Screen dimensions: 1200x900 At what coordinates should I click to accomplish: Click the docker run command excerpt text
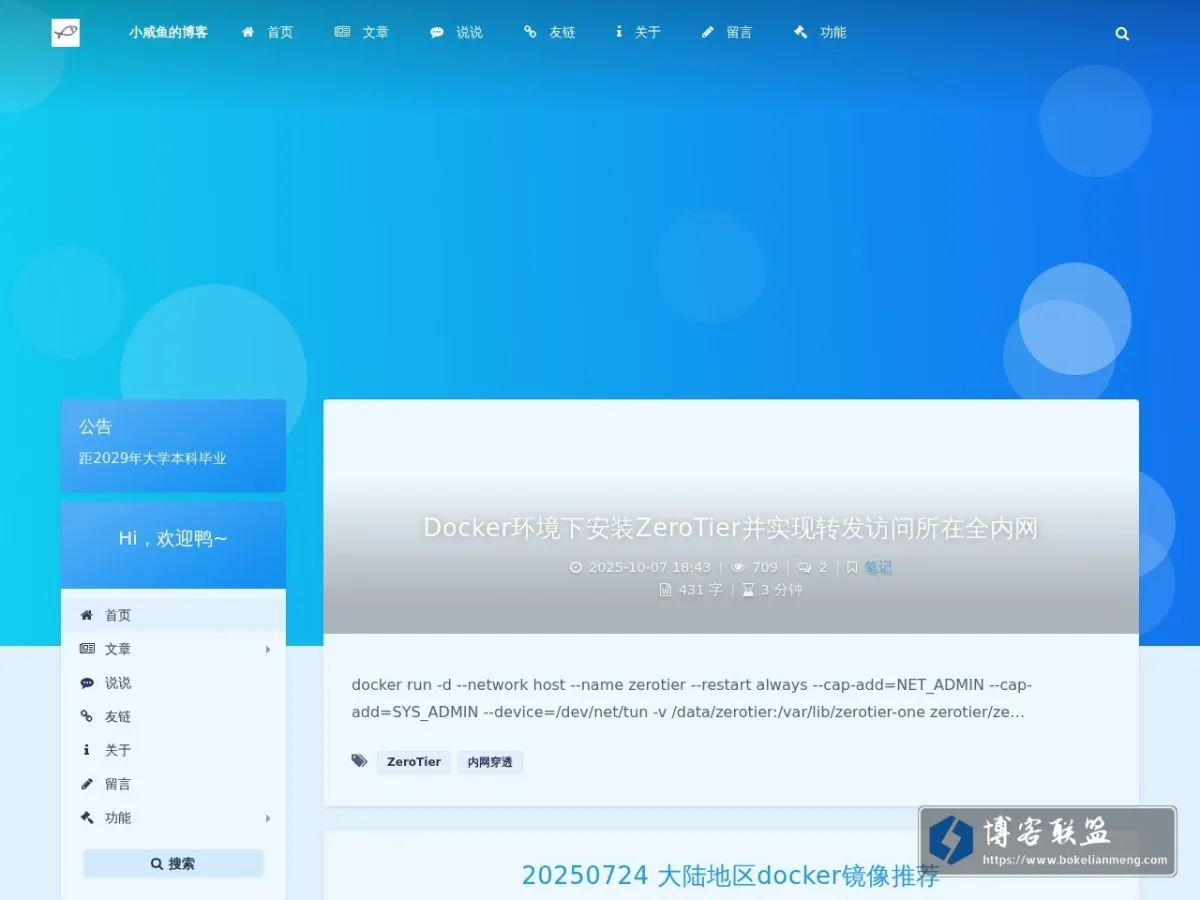coord(692,699)
